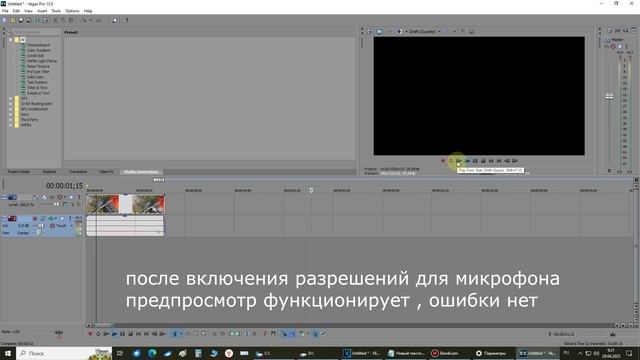Expand the OFX folder
Image resolution: width=640 pixels, height=360 pixels.
click(x=11, y=98)
